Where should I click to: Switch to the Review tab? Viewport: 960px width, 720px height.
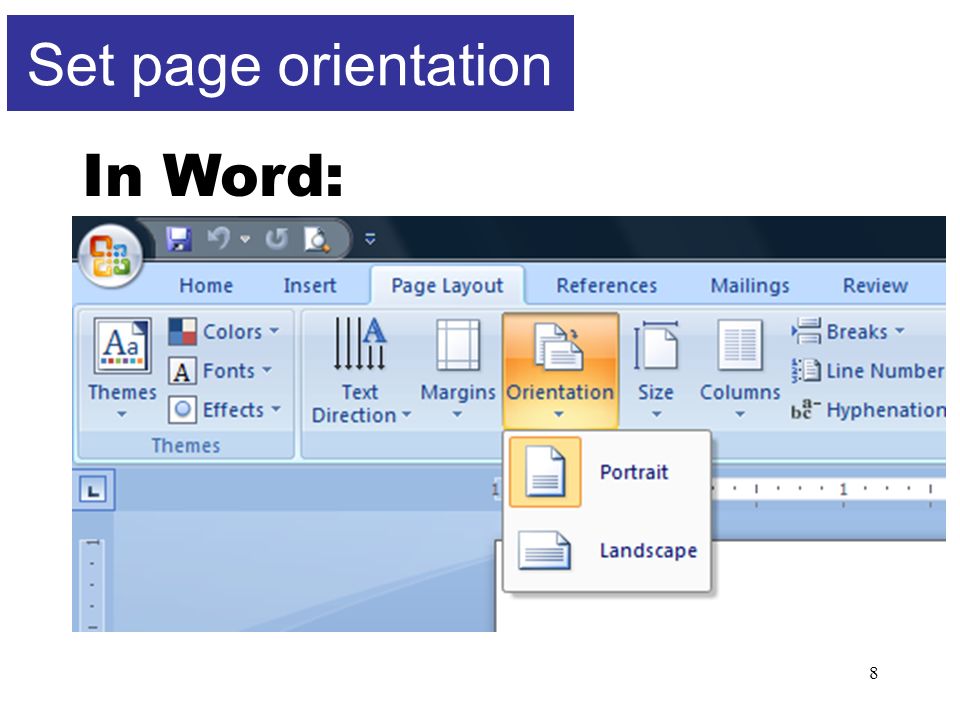click(x=876, y=285)
